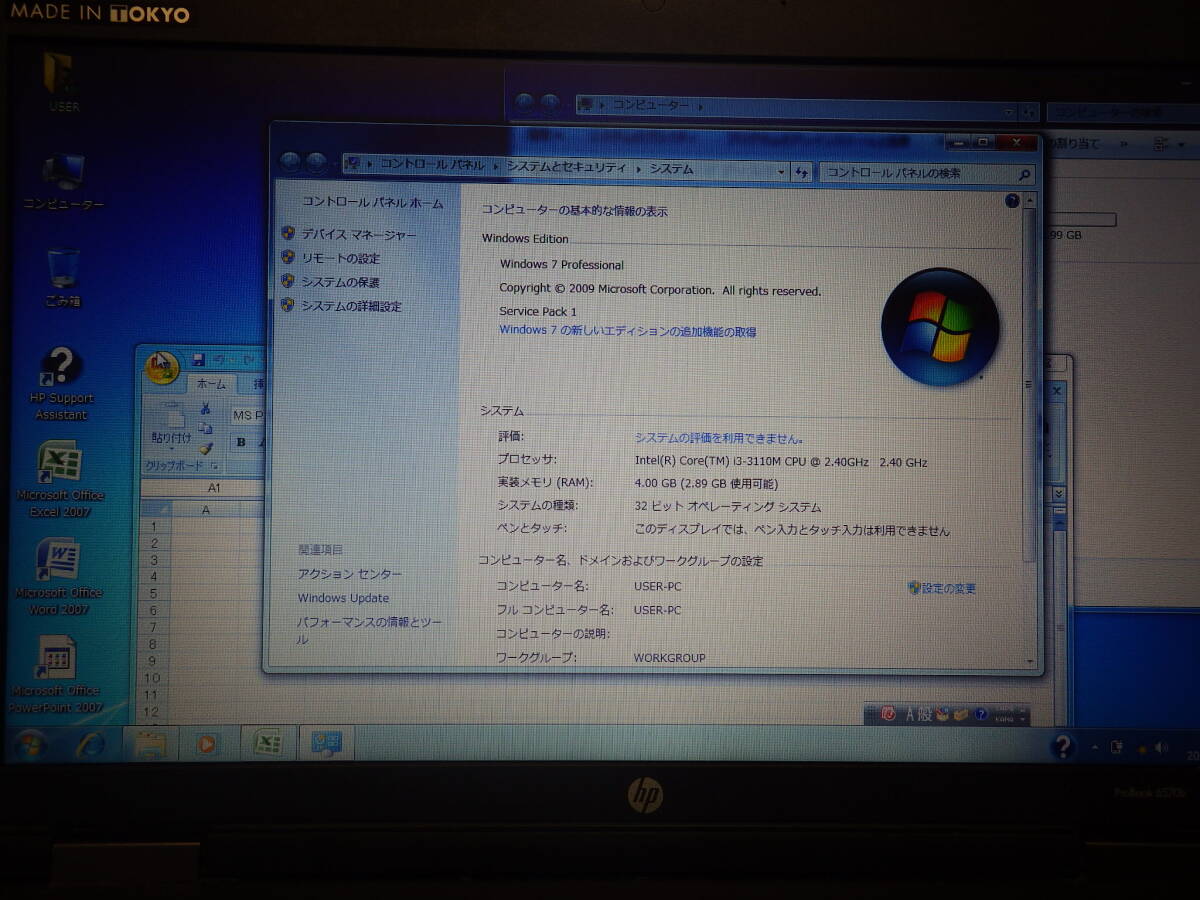Click the Format Painter brush in Excel

pyautogui.click(x=205, y=449)
